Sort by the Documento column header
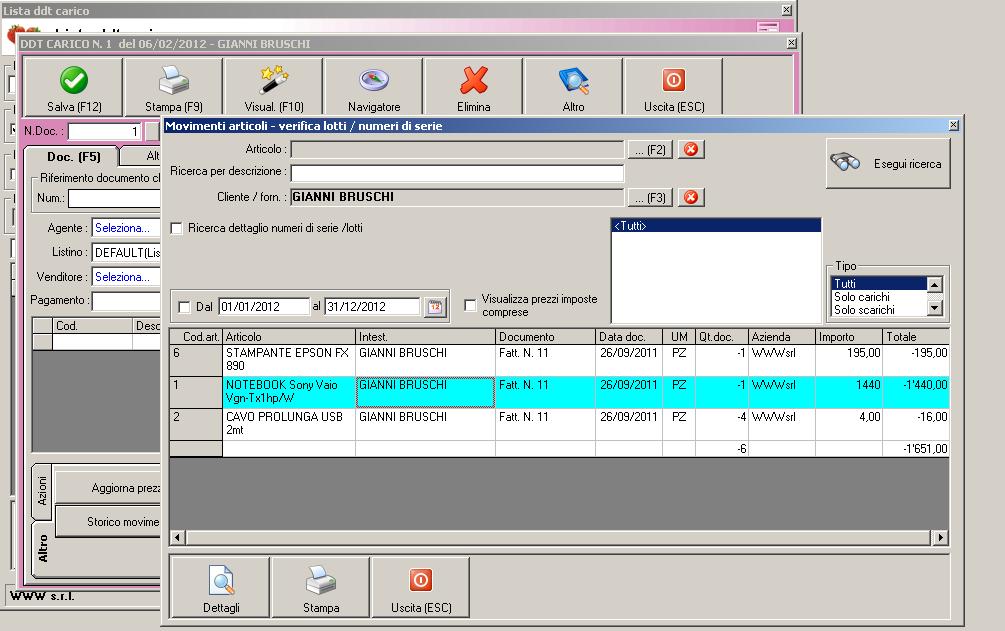This screenshot has width=1005, height=631. (545, 337)
